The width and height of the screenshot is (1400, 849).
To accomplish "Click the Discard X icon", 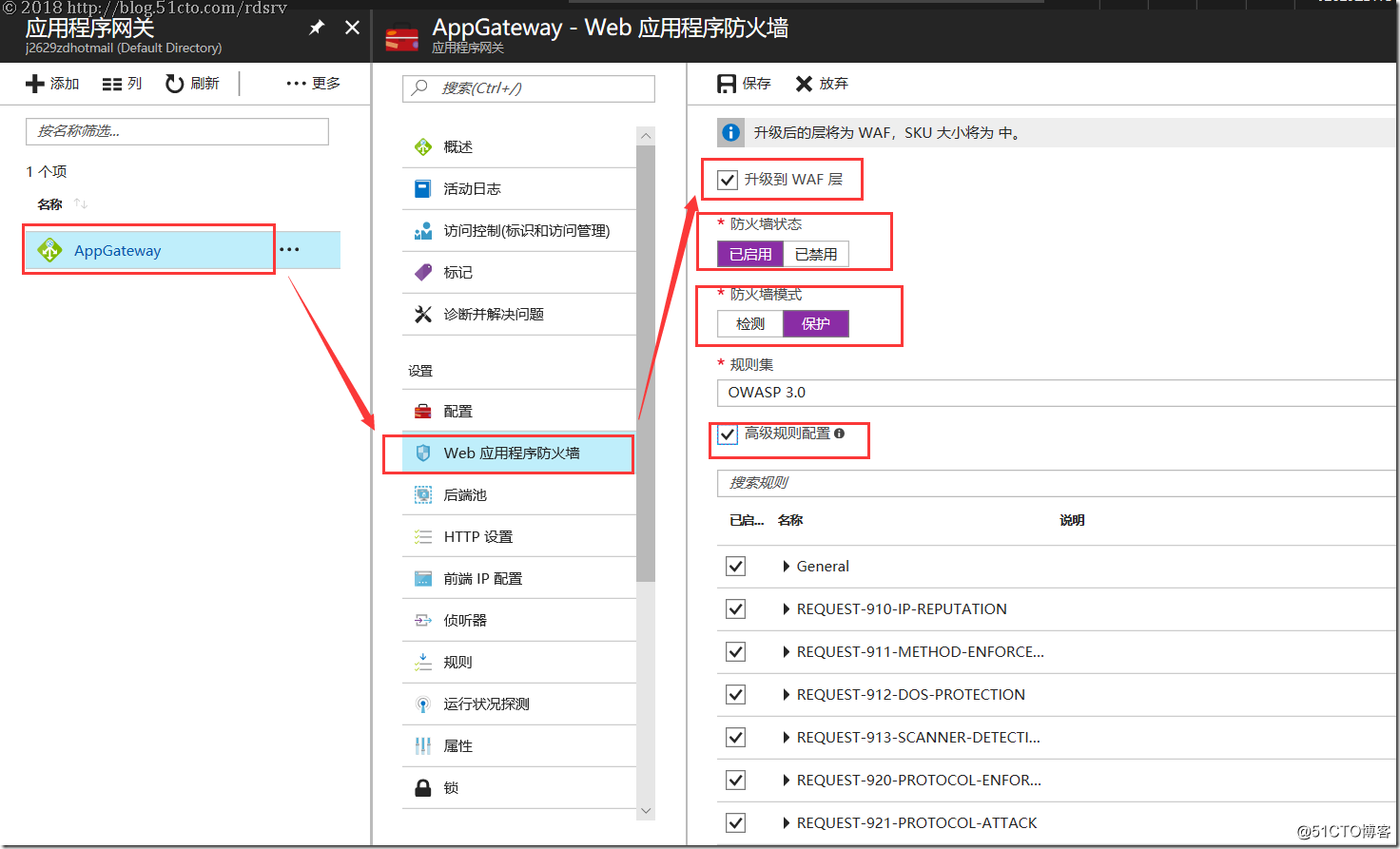I will [804, 84].
